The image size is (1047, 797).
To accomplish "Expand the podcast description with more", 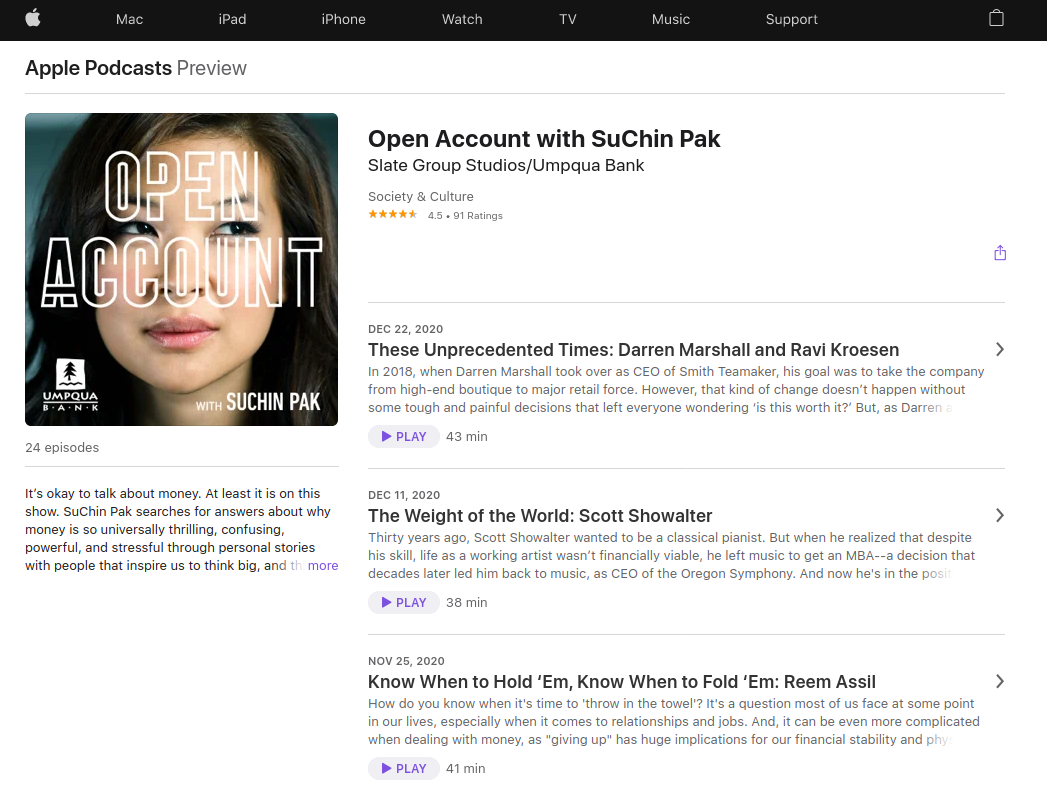I will point(323,565).
